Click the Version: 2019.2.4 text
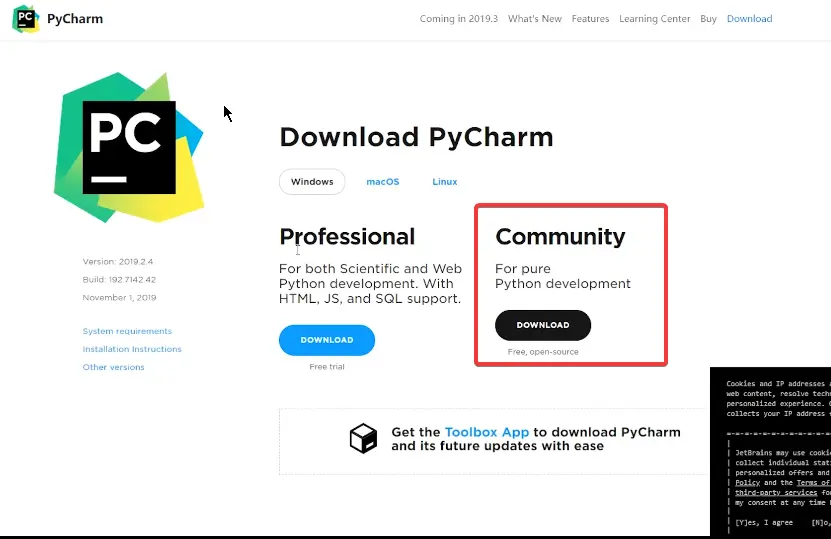Image resolution: width=831 pixels, height=539 pixels. pyautogui.click(x=118, y=262)
